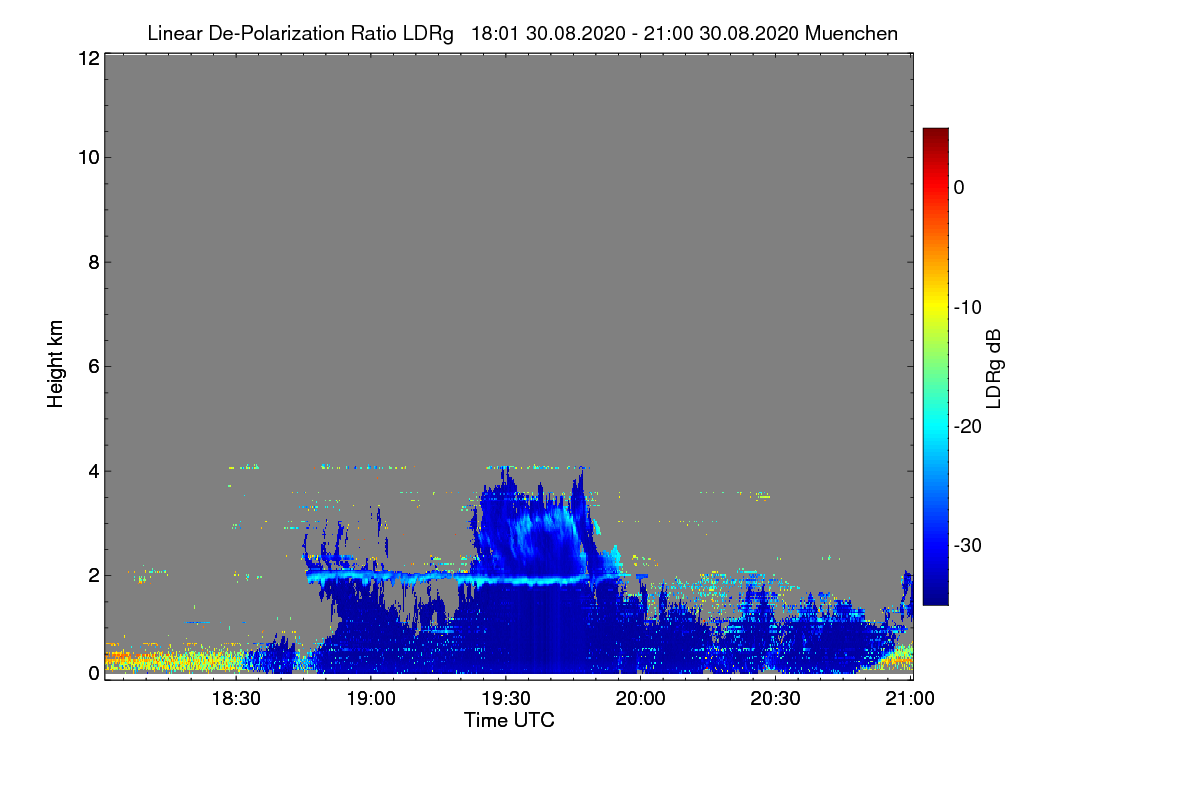
Task: Click the 20:00 time tick label
Action: point(641,698)
